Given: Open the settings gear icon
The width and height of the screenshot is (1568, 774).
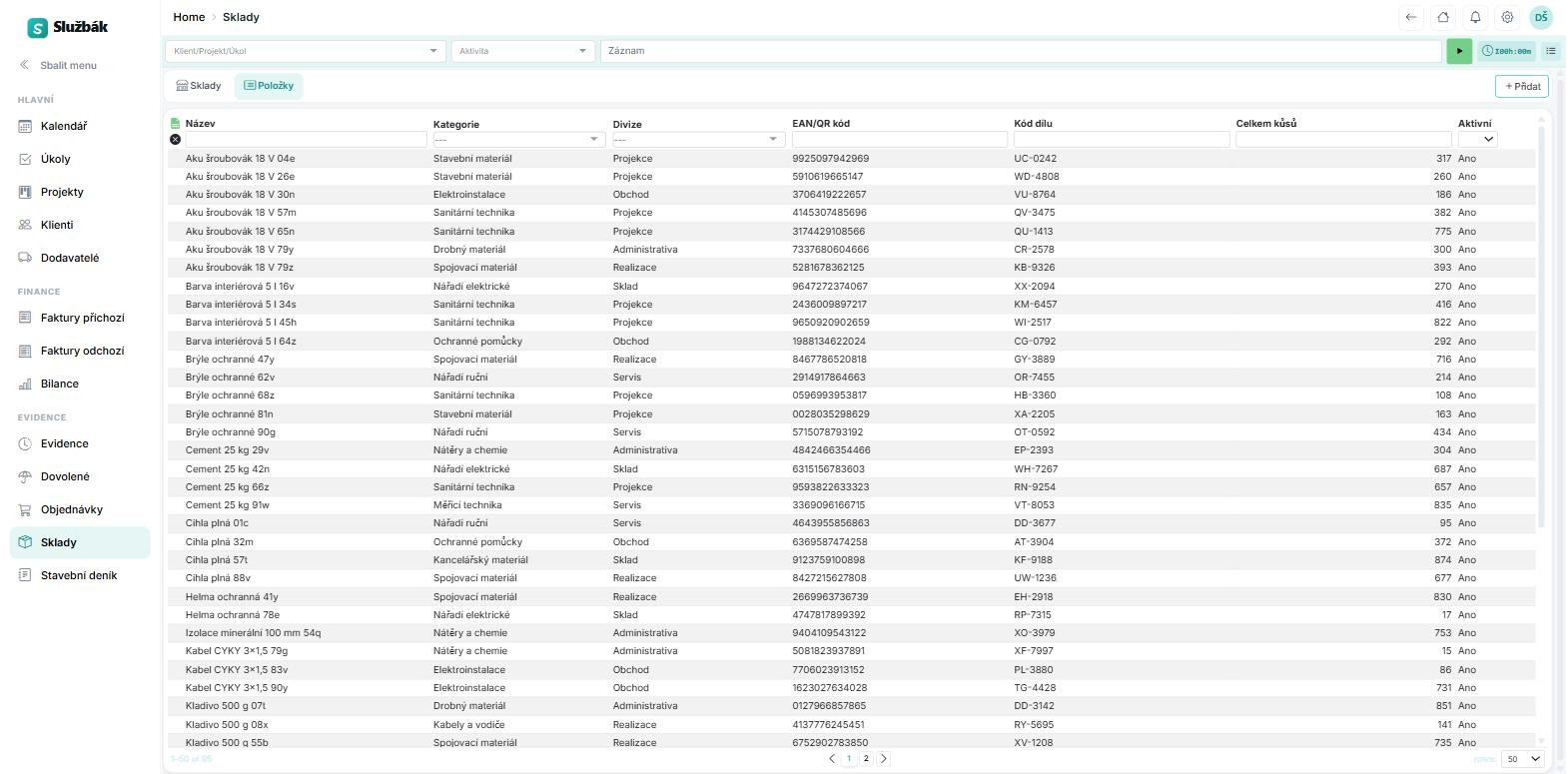Looking at the screenshot, I should tap(1508, 17).
